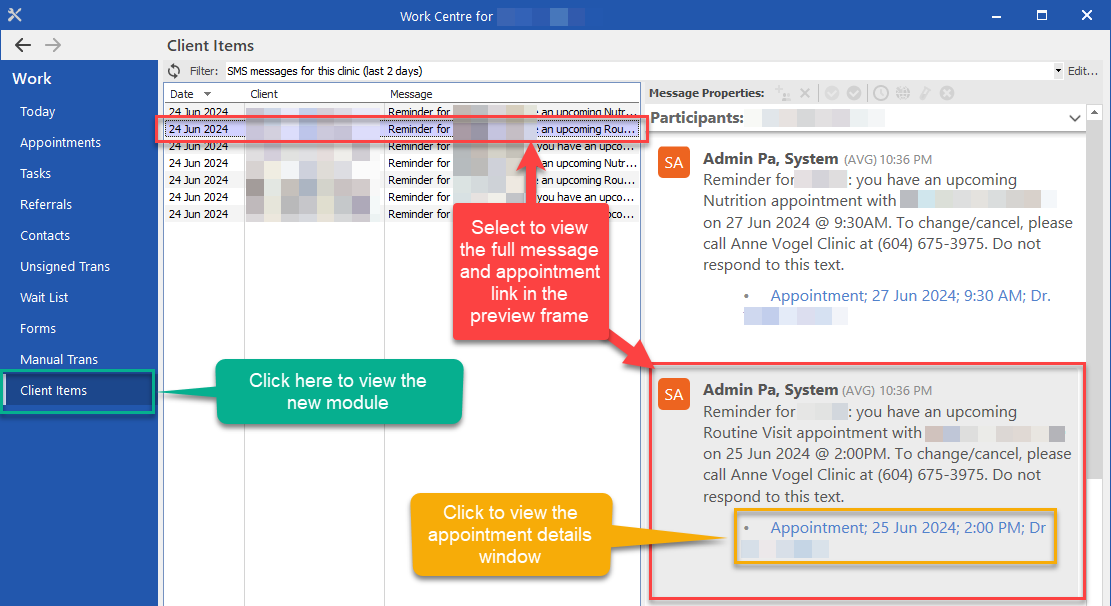Open the tools icon in title bar
The image size is (1111, 606).
[x=14, y=16]
